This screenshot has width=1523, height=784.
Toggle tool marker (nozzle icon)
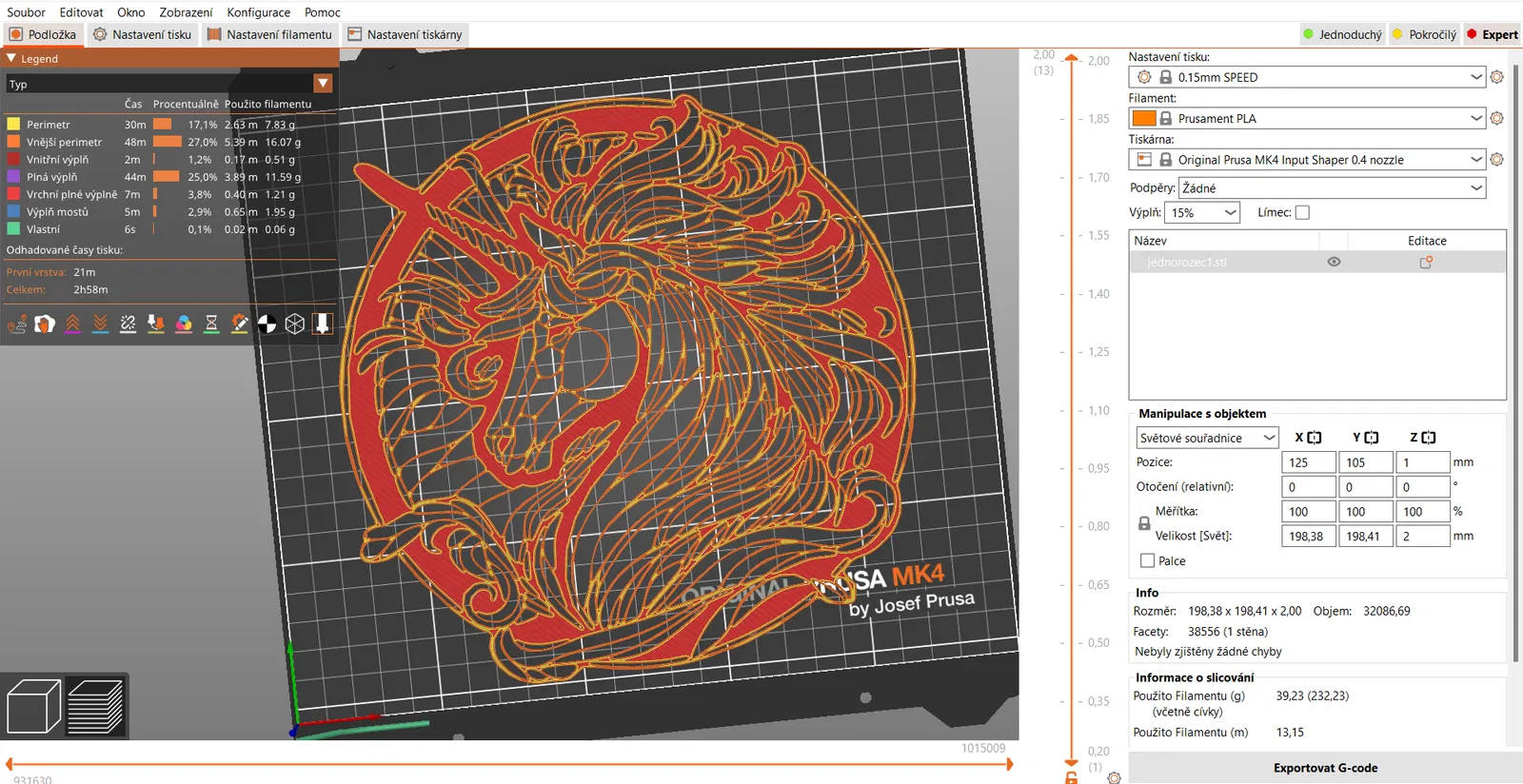(323, 324)
